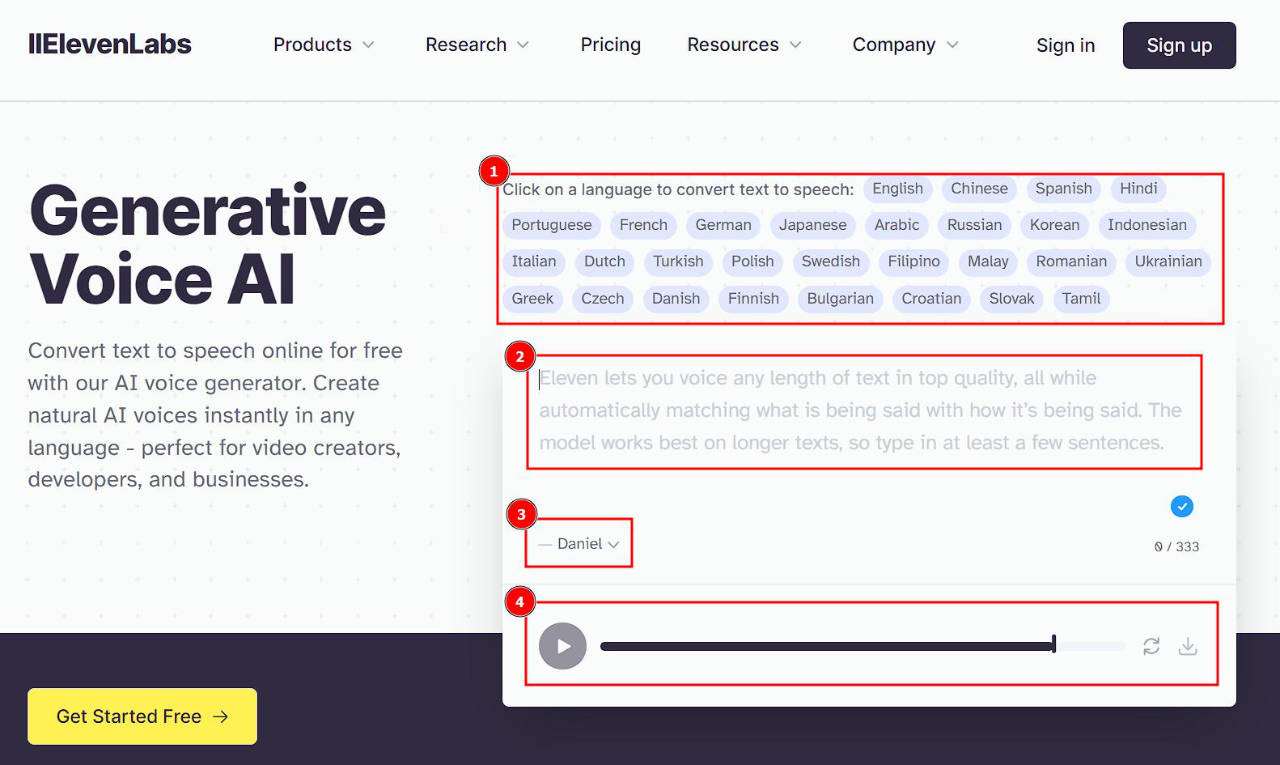Pick the Arabic language option

[897, 225]
